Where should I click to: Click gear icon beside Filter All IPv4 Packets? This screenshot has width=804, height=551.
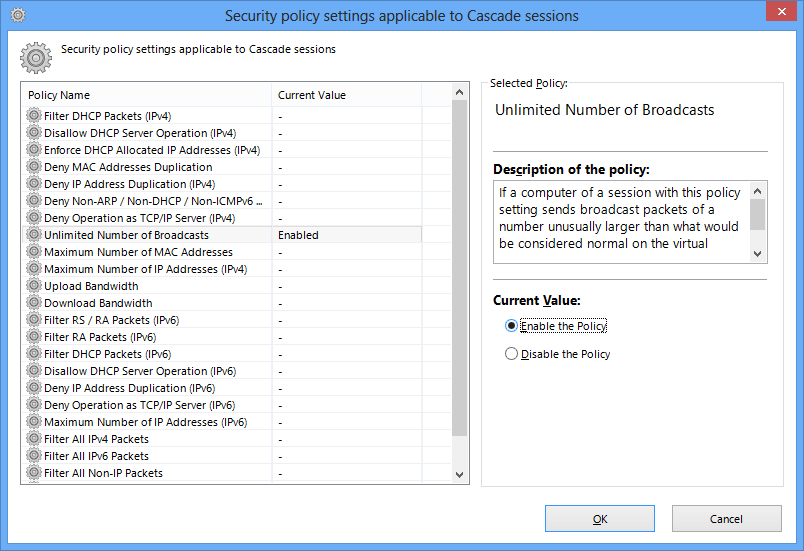[x=34, y=438]
